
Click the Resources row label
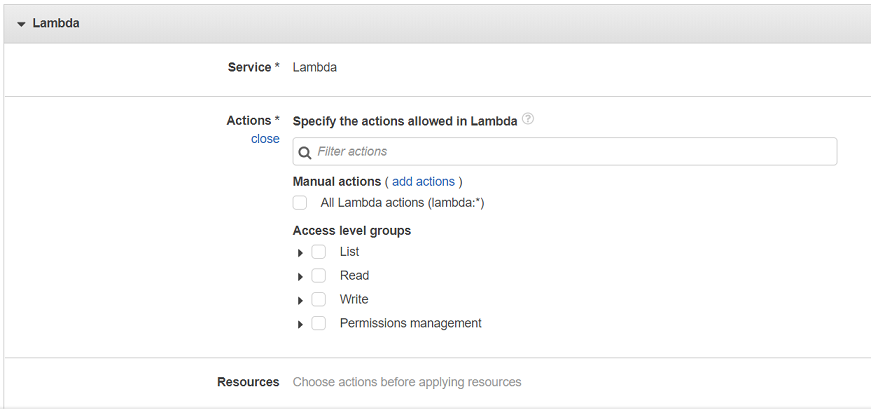[248, 382]
